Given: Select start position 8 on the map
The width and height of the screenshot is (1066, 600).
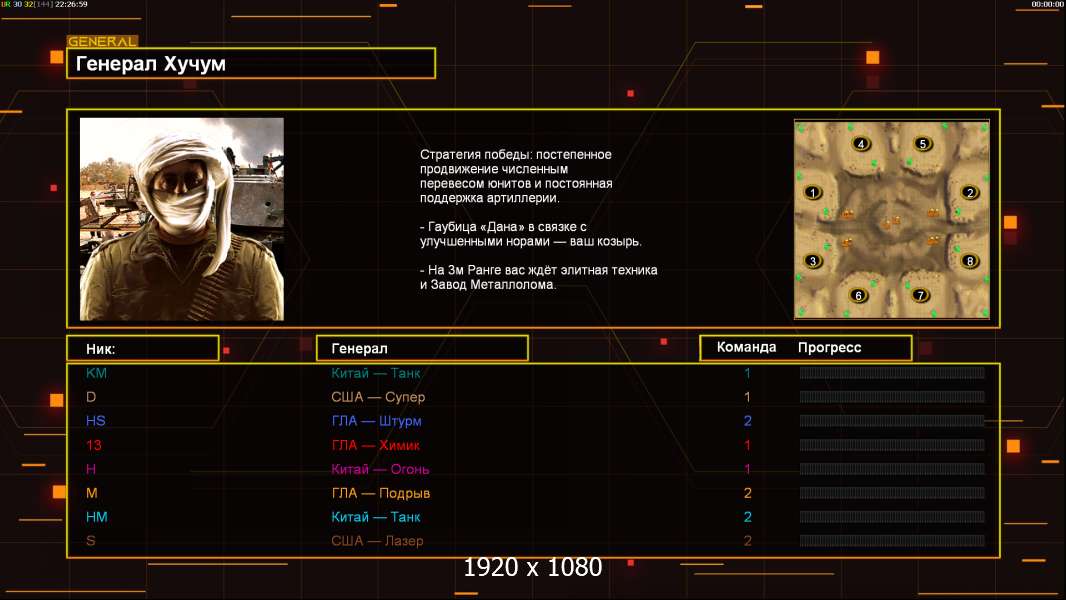Looking at the screenshot, I should tap(970, 261).
